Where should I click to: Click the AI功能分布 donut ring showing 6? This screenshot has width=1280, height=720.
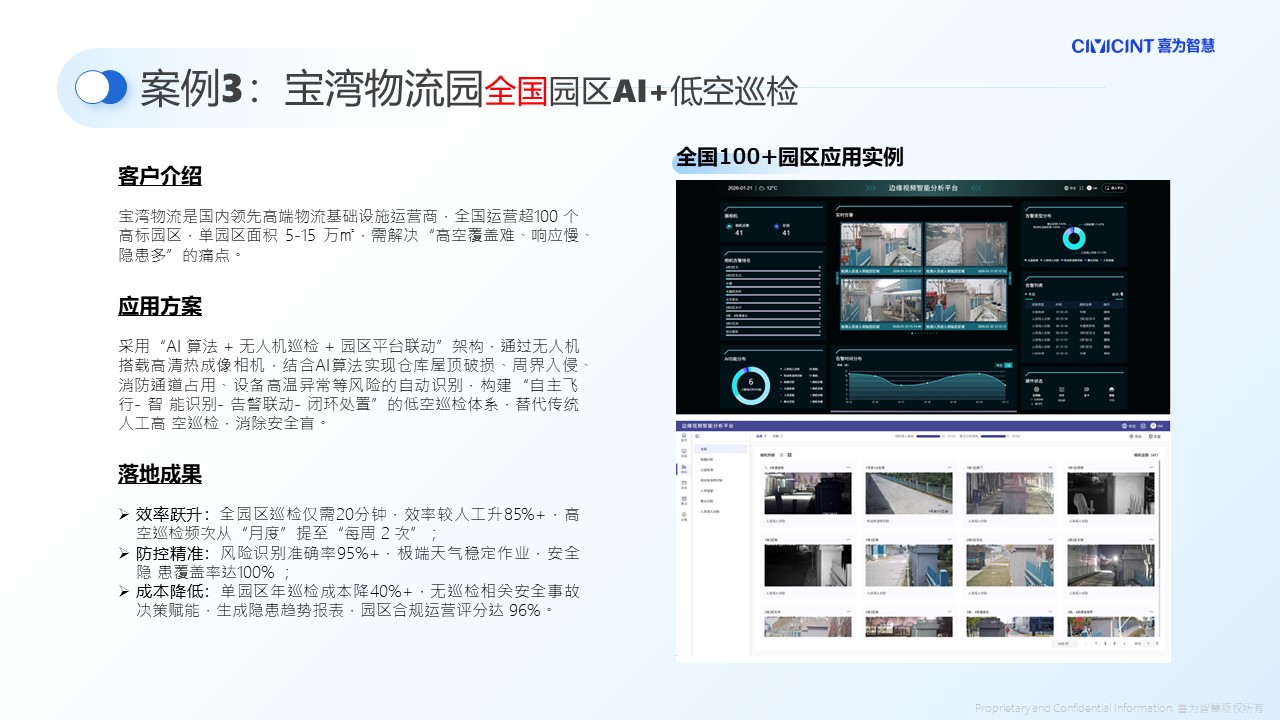click(750, 385)
